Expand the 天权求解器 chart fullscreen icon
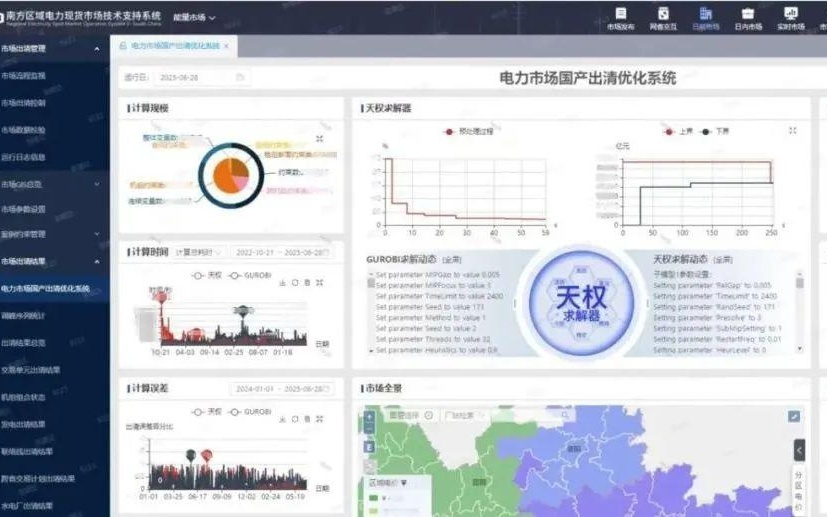Viewport: 827px width, 517px height. click(793, 130)
